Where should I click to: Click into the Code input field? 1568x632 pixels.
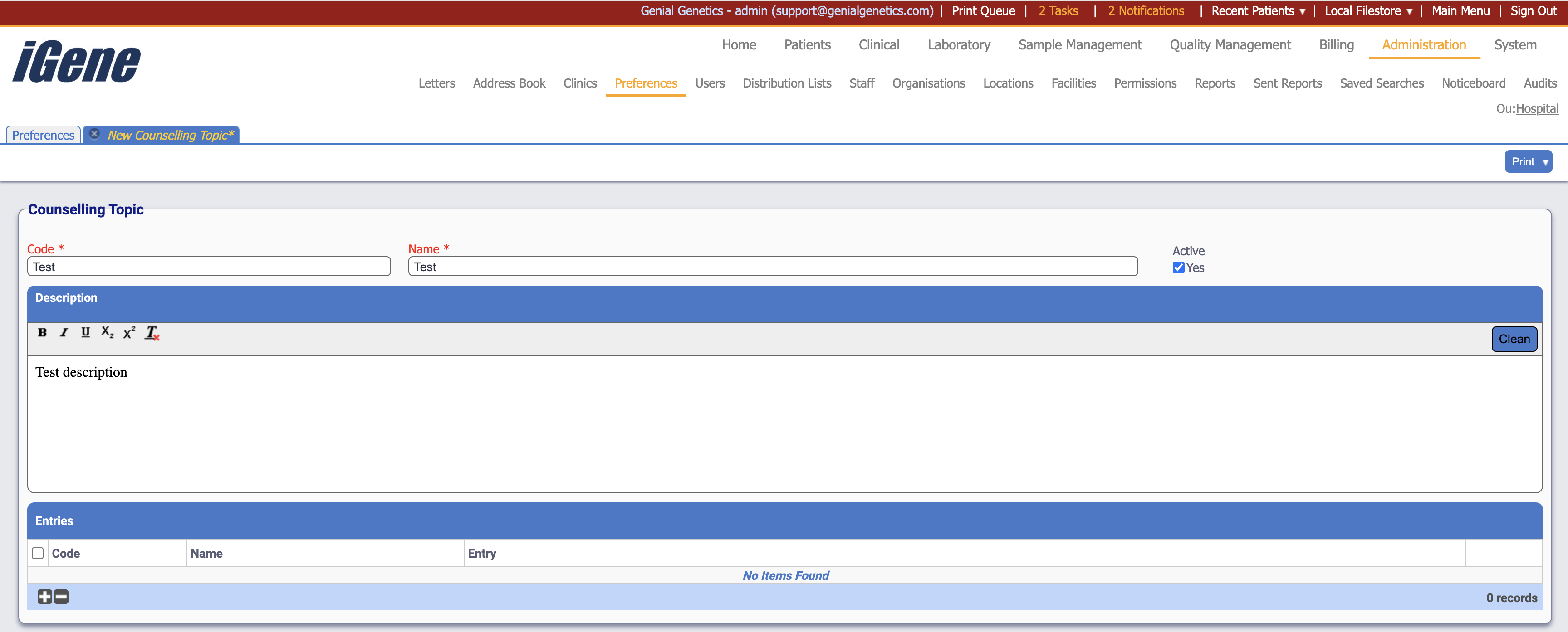click(209, 267)
